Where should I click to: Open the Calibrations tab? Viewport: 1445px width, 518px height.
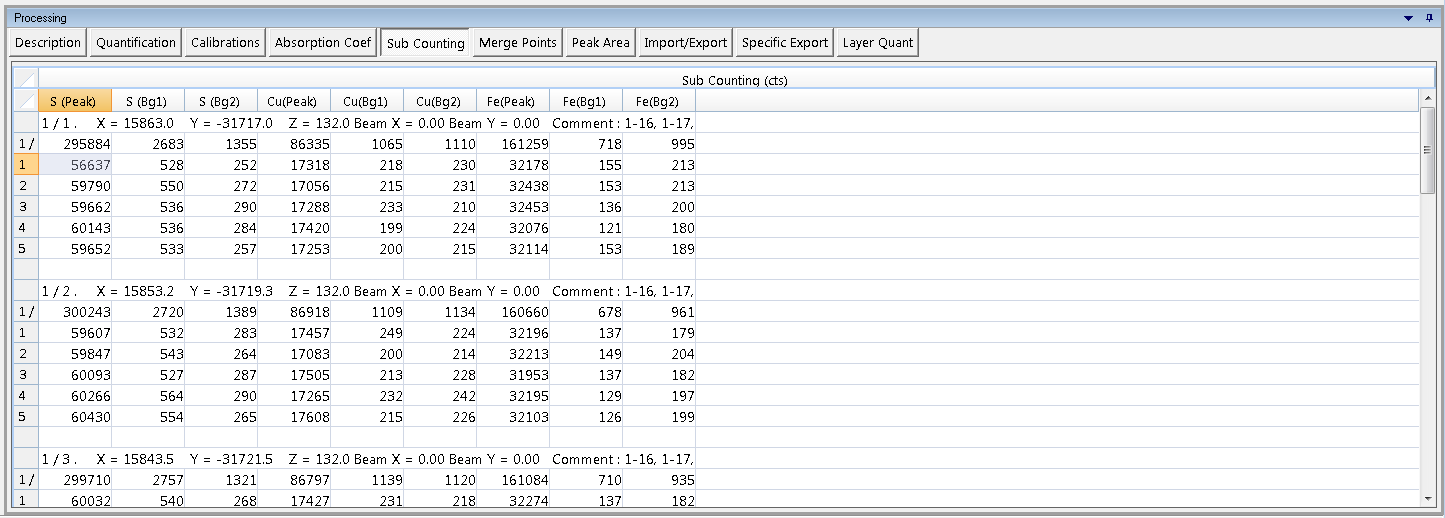coord(225,43)
